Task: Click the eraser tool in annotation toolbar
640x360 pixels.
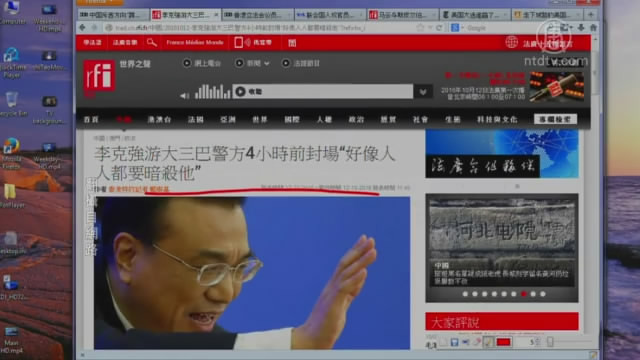Action: pos(477,342)
